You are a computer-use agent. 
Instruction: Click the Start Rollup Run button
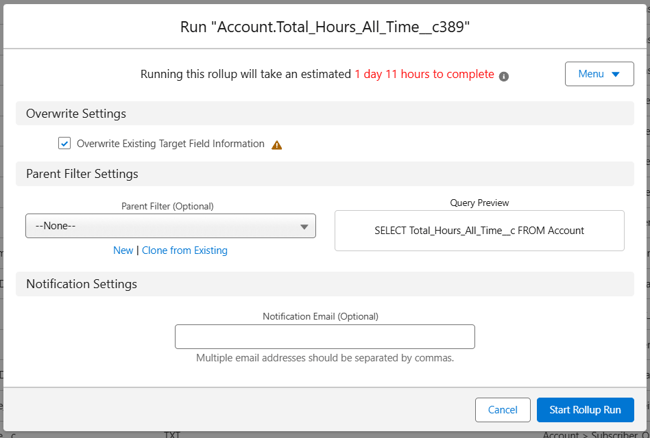[585, 410]
